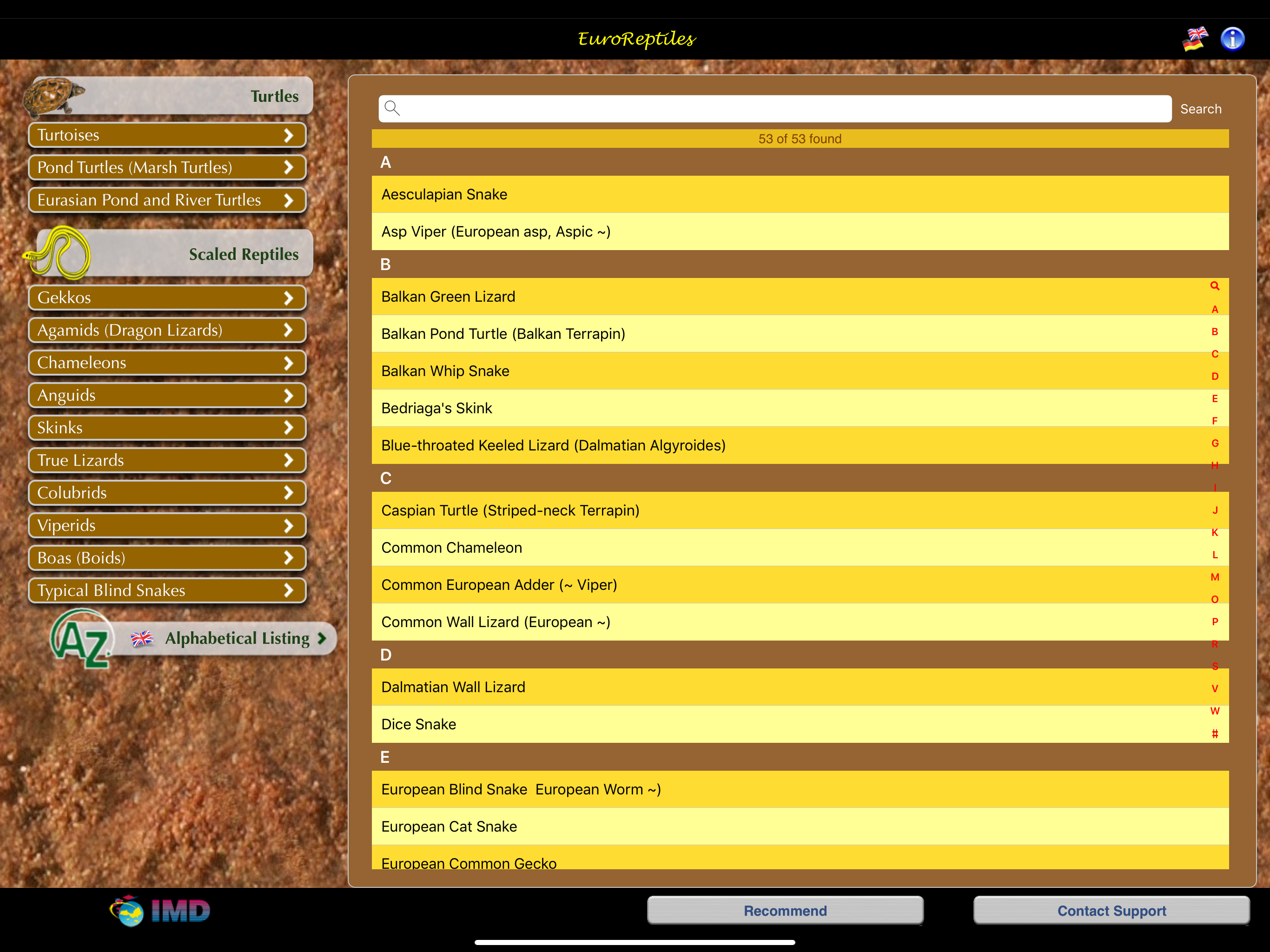Jump to letter J in index

[1215, 510]
